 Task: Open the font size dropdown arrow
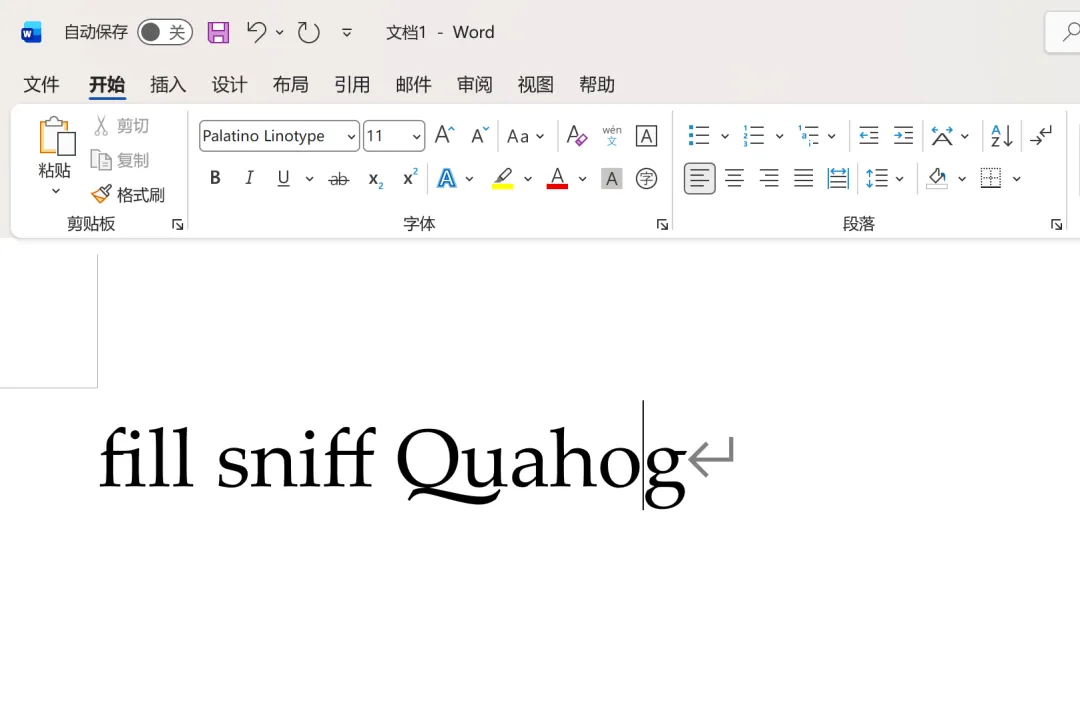point(416,136)
